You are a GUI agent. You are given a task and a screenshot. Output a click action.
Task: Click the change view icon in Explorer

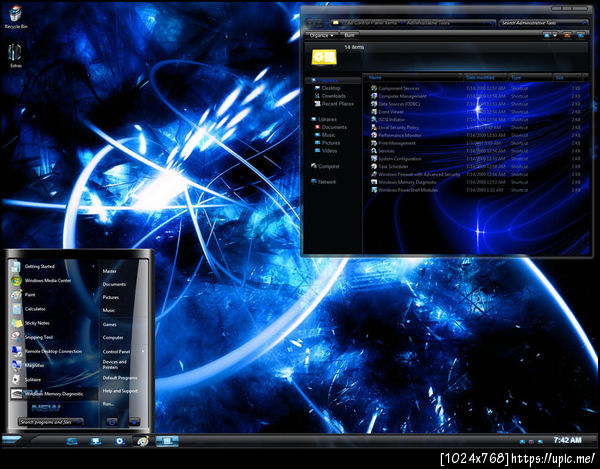tap(547, 35)
